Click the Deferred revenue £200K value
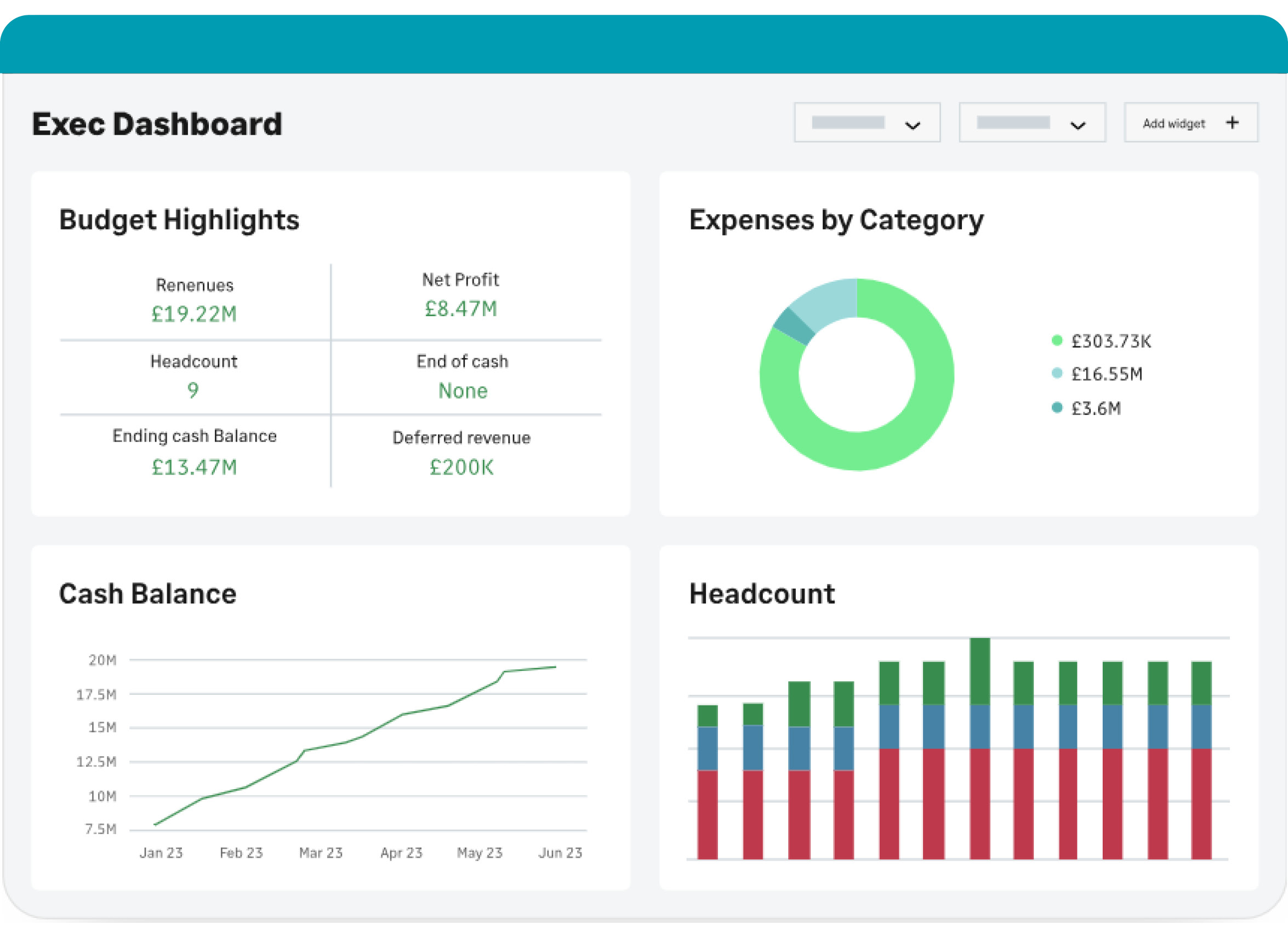The image size is (1288, 936). (461, 467)
